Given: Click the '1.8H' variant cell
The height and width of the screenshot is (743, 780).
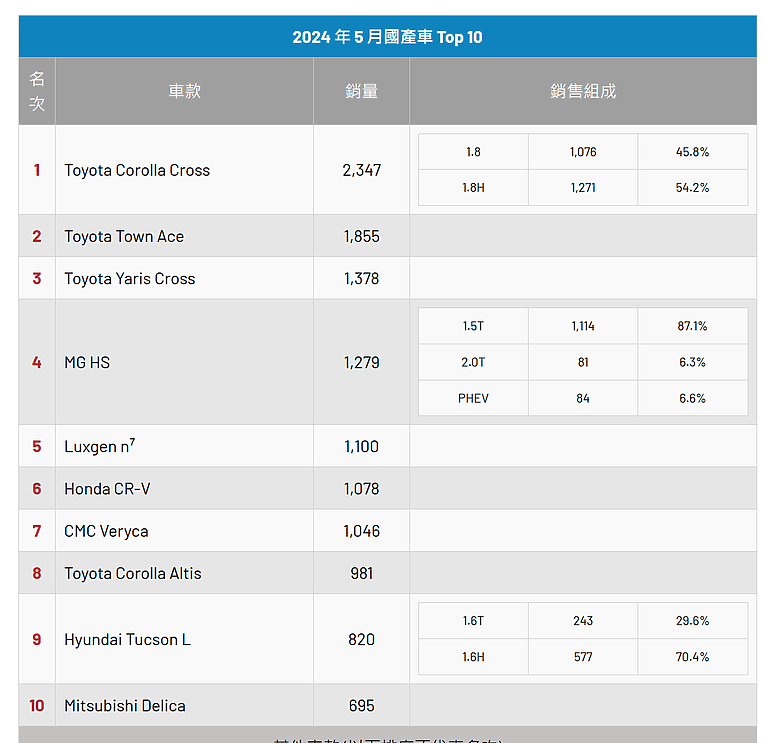Looking at the screenshot, I should pyautogui.click(x=473, y=187).
